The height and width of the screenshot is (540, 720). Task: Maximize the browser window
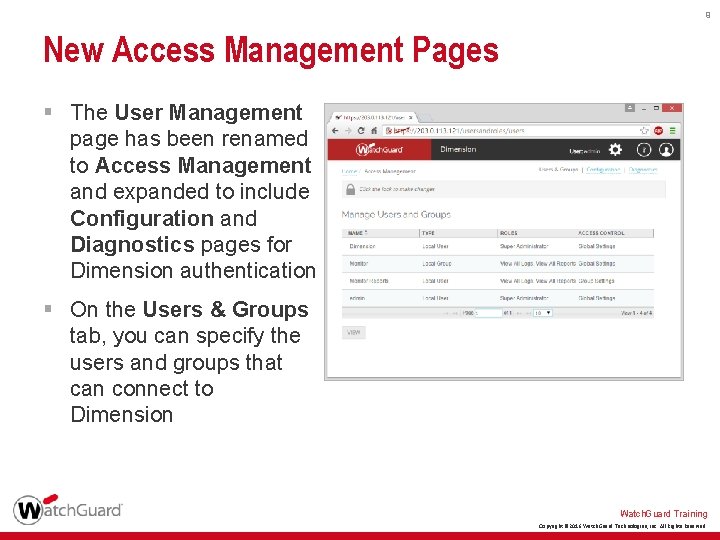click(x=657, y=108)
